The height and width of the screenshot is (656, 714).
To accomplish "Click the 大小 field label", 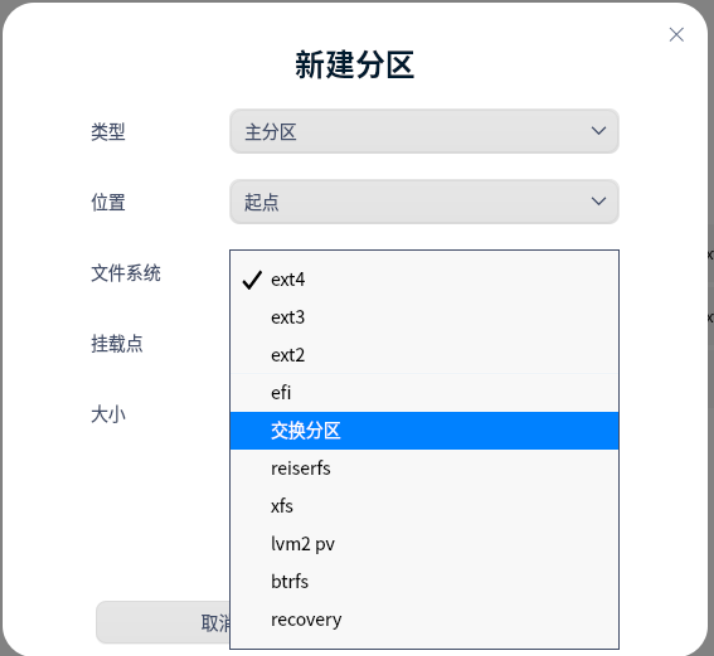I will (x=108, y=414).
